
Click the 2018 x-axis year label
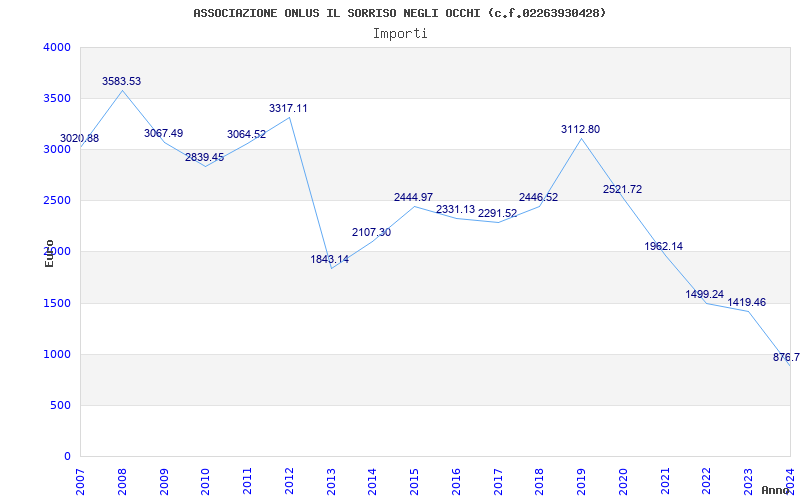click(540, 481)
